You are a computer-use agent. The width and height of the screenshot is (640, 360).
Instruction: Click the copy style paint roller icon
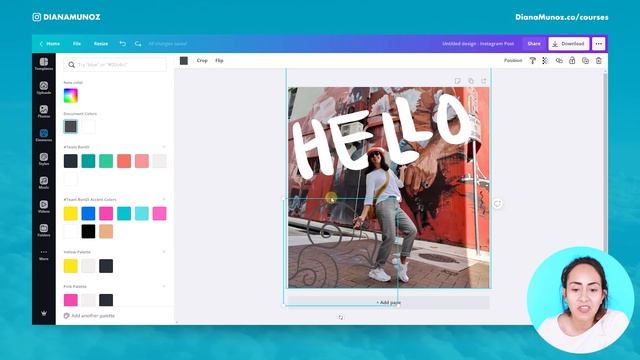(x=532, y=60)
